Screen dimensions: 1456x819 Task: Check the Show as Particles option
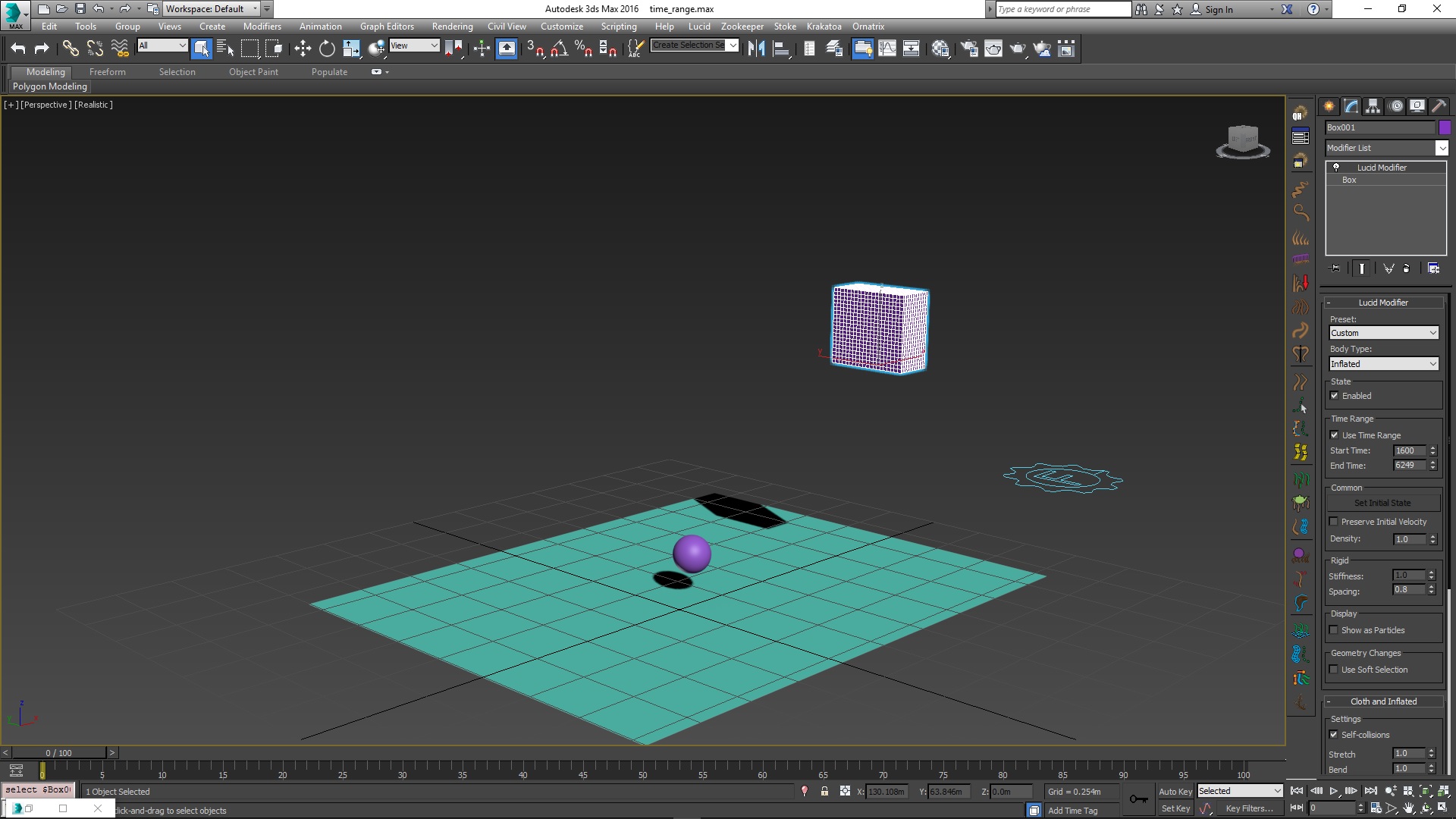pyautogui.click(x=1334, y=630)
